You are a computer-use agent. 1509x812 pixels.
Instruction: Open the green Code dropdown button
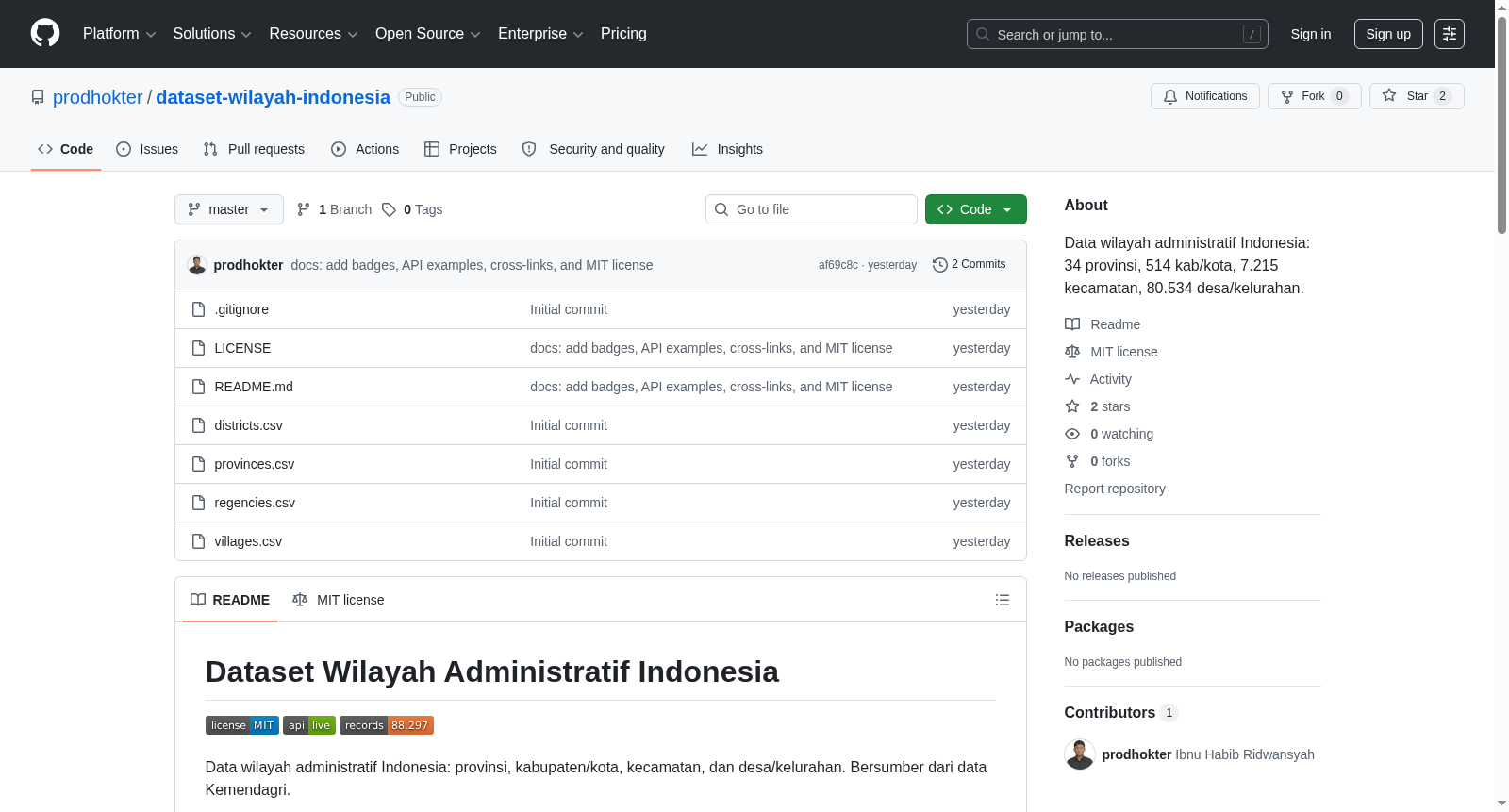976,209
